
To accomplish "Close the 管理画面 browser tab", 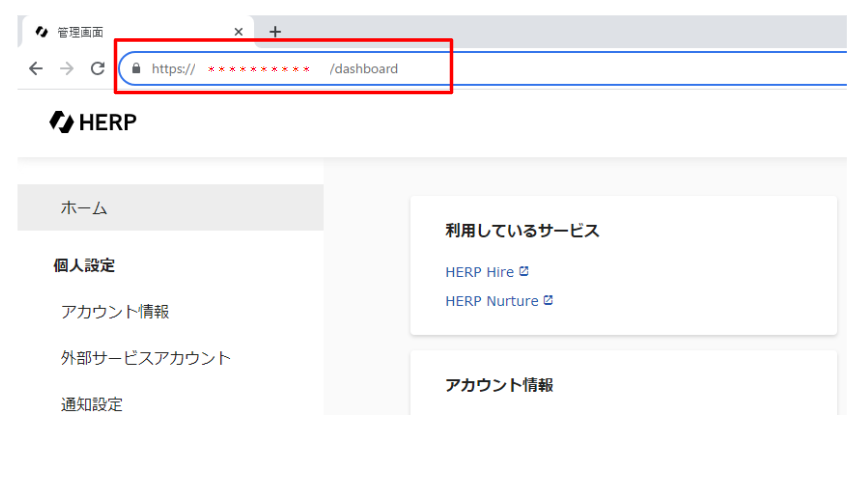I will tap(238, 32).
